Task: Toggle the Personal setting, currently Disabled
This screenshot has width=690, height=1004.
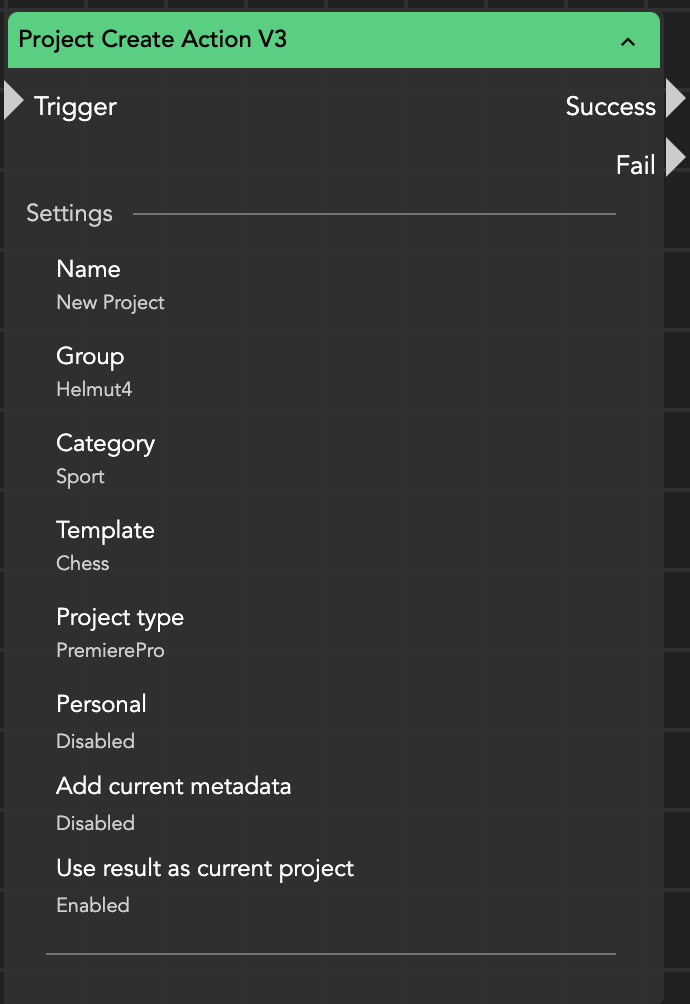Action: coord(95,741)
